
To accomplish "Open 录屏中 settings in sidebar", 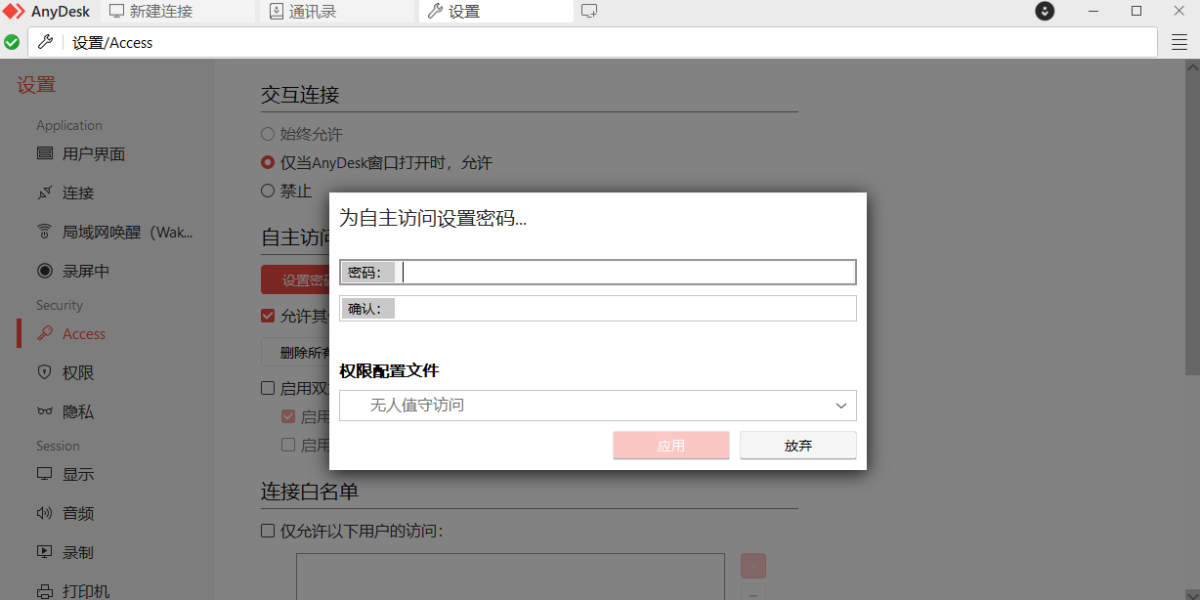I will (86, 271).
